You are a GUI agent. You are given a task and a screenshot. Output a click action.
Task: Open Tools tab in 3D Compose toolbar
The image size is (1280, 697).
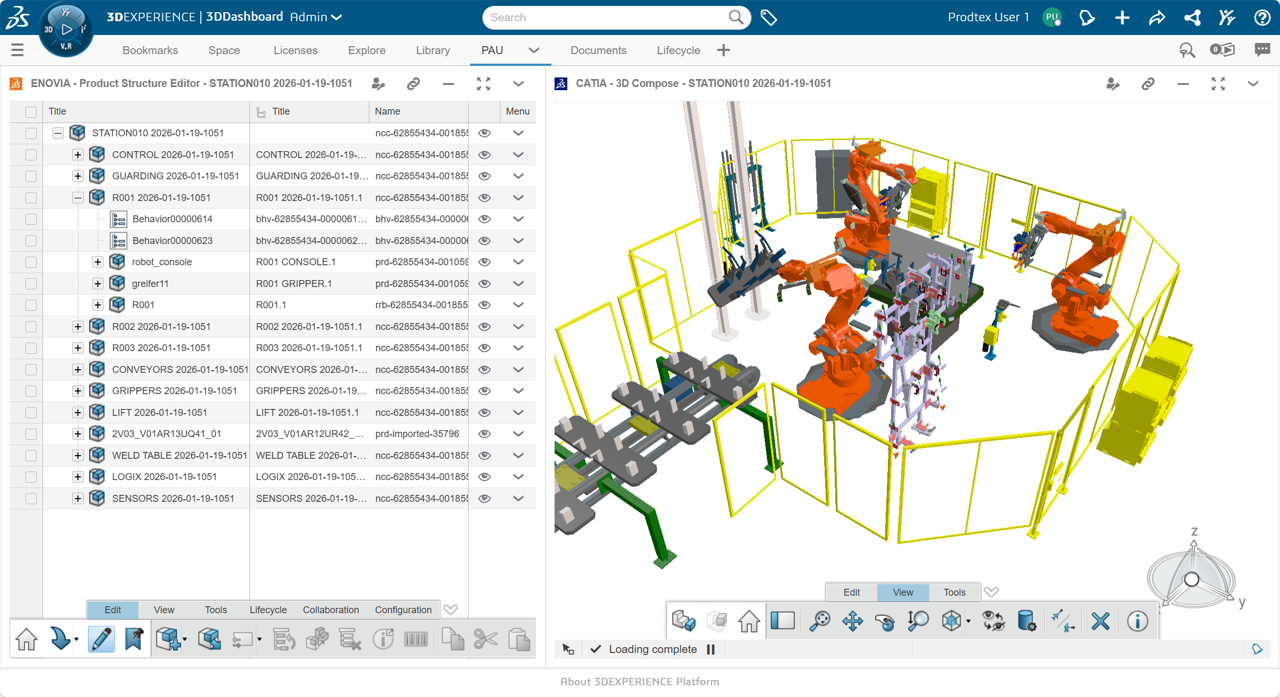coord(955,592)
